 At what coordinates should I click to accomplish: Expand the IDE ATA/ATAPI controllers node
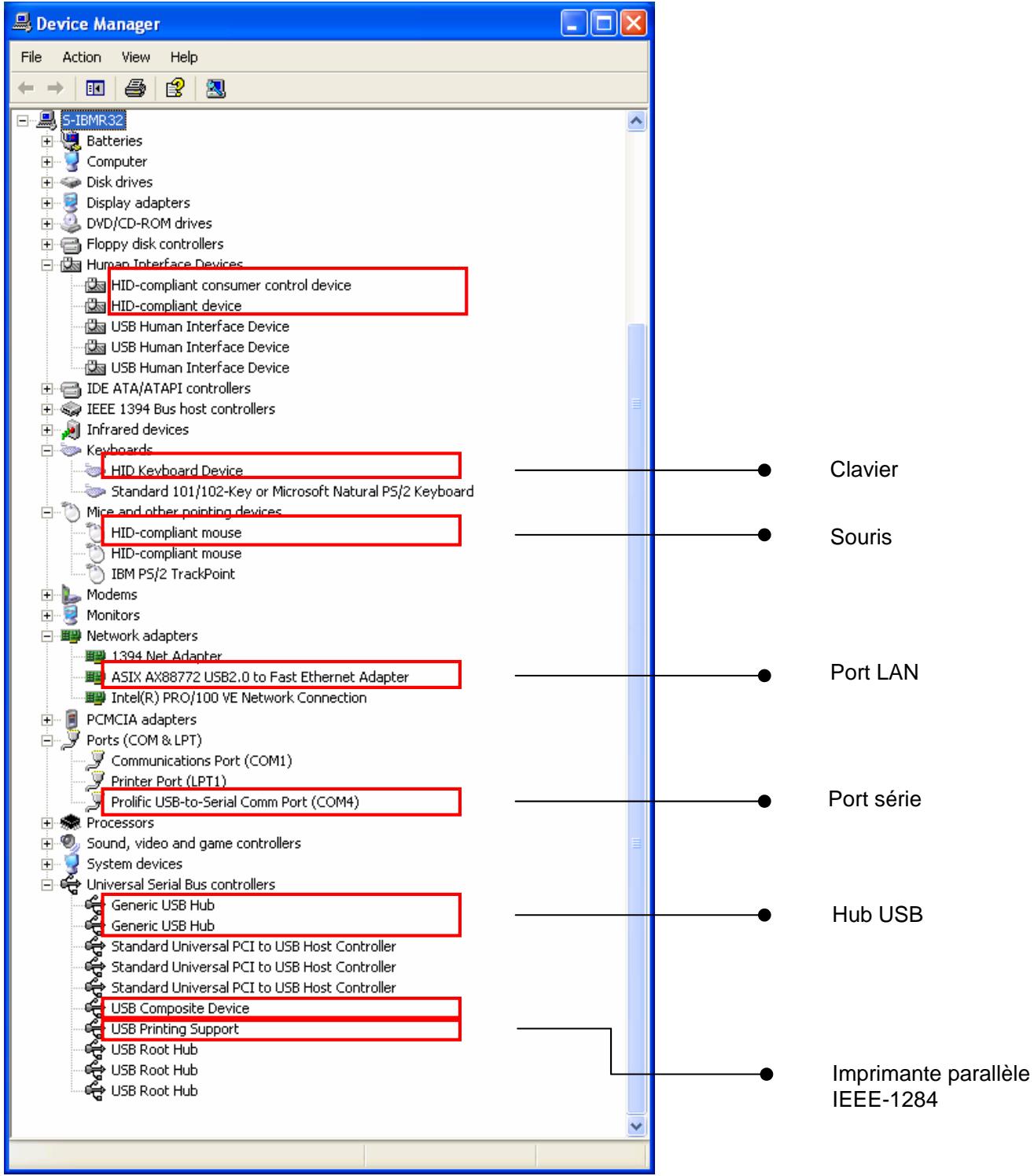(48, 389)
